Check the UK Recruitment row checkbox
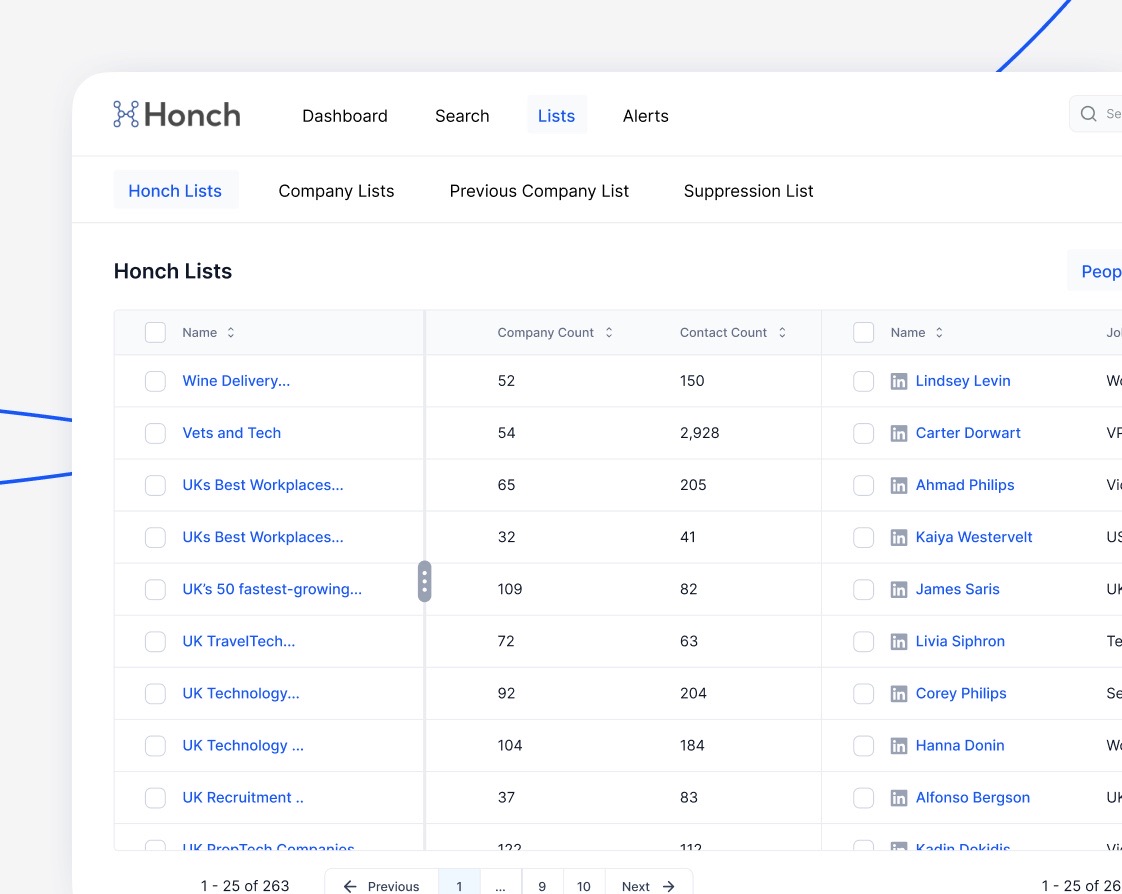The height and width of the screenshot is (894, 1122). [x=155, y=797]
